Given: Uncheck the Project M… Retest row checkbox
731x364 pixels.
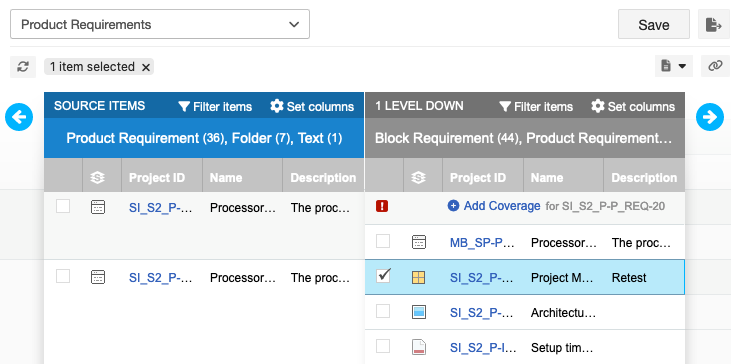Looking at the screenshot, I should 383,276.
